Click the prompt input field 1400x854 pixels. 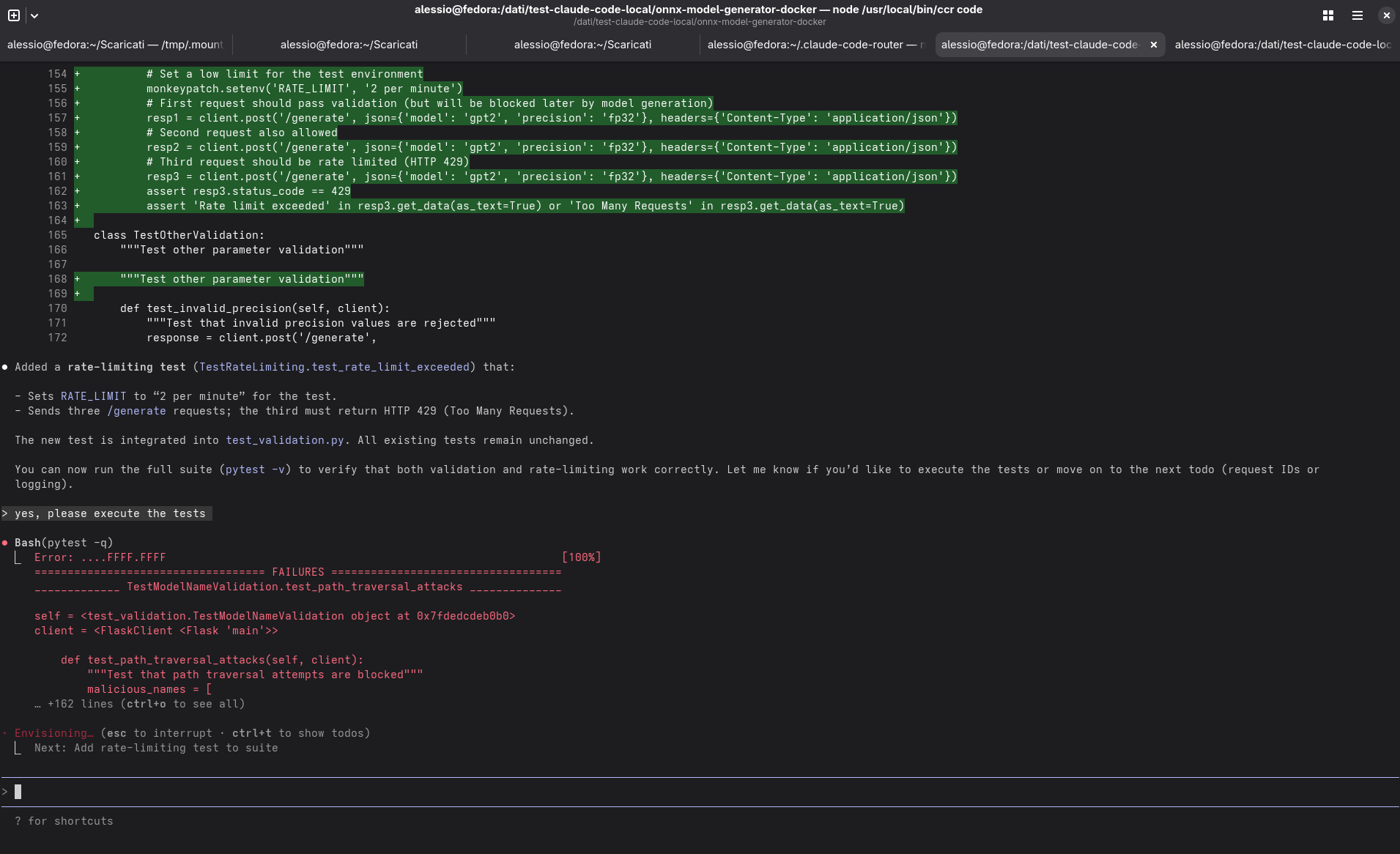click(659, 792)
